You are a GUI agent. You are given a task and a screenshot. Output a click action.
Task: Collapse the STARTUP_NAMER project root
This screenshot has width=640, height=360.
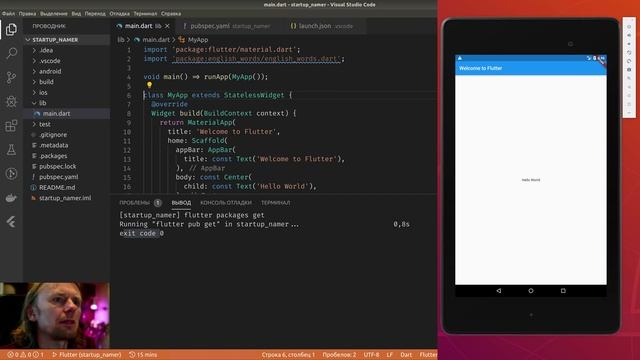click(x=55, y=40)
